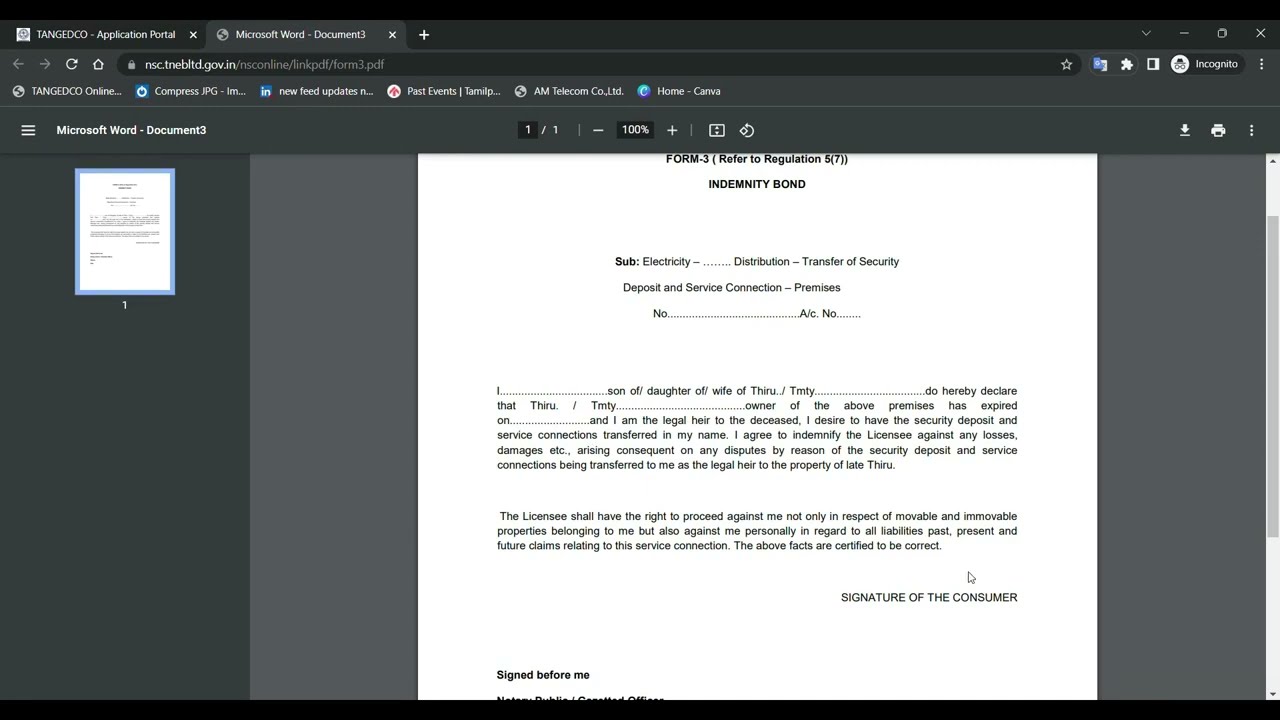Click the scrollbar up arrow
The image size is (1280, 720).
(x=1272, y=161)
